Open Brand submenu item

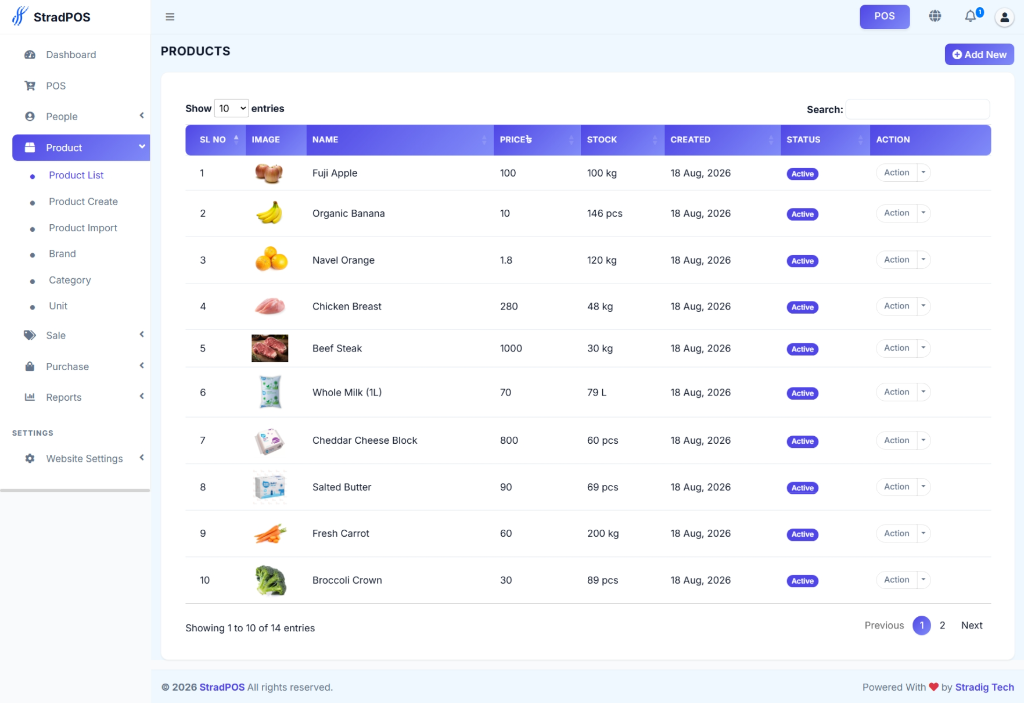(x=62, y=253)
